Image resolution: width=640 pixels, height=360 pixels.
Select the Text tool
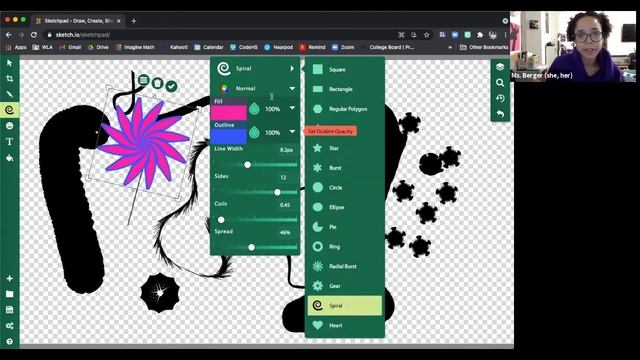coord(9,142)
